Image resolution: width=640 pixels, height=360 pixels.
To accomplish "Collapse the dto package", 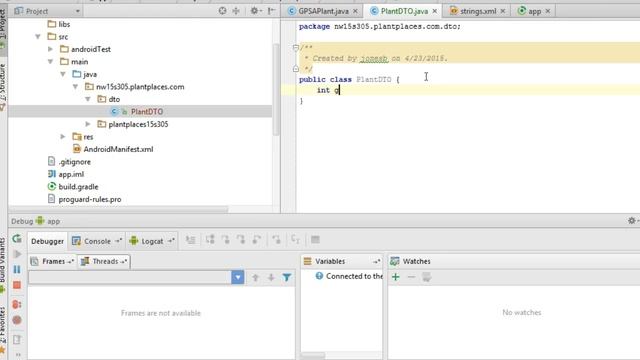I will tap(88, 99).
